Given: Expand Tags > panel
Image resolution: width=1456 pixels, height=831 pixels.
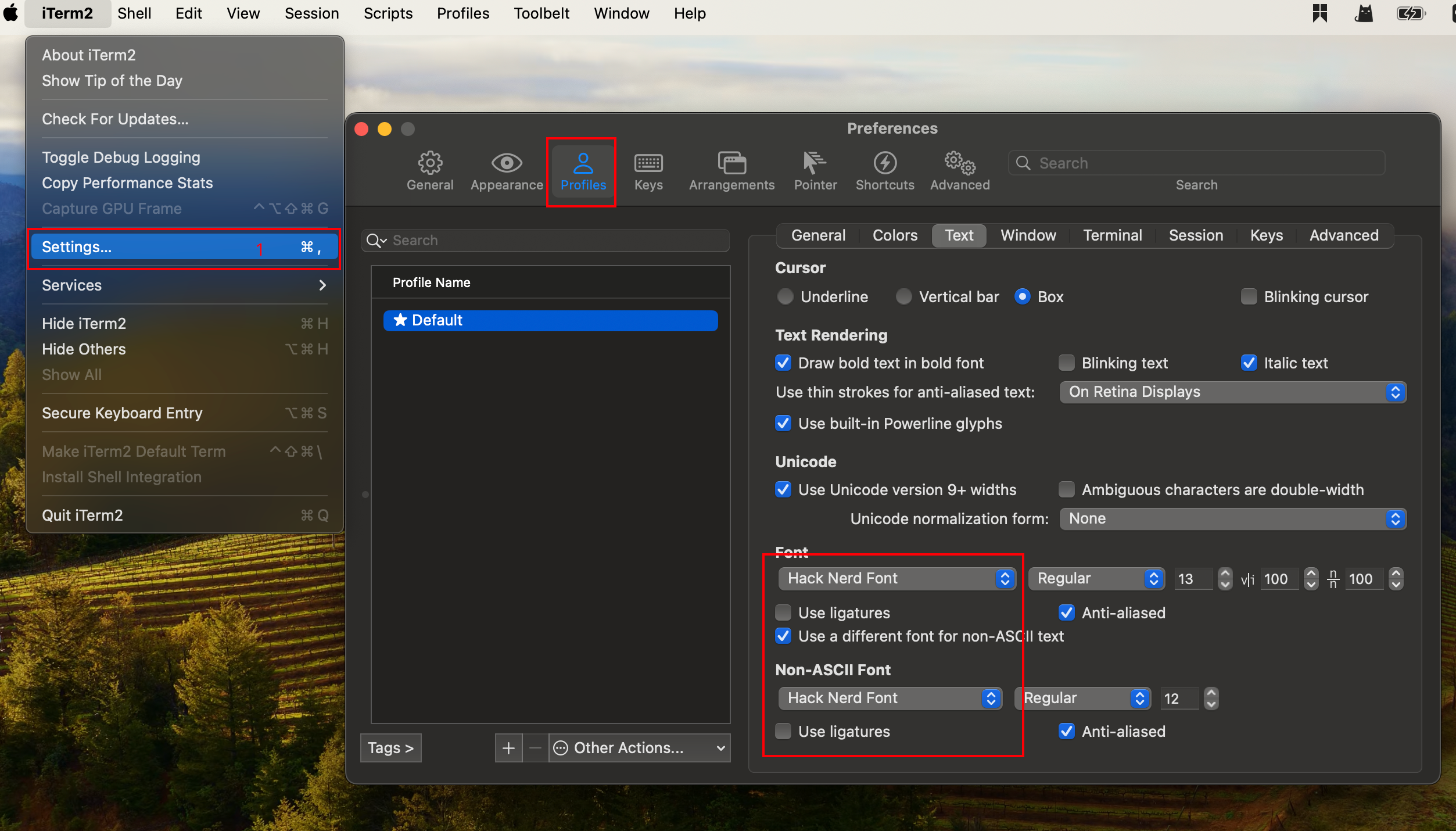Looking at the screenshot, I should coord(390,748).
